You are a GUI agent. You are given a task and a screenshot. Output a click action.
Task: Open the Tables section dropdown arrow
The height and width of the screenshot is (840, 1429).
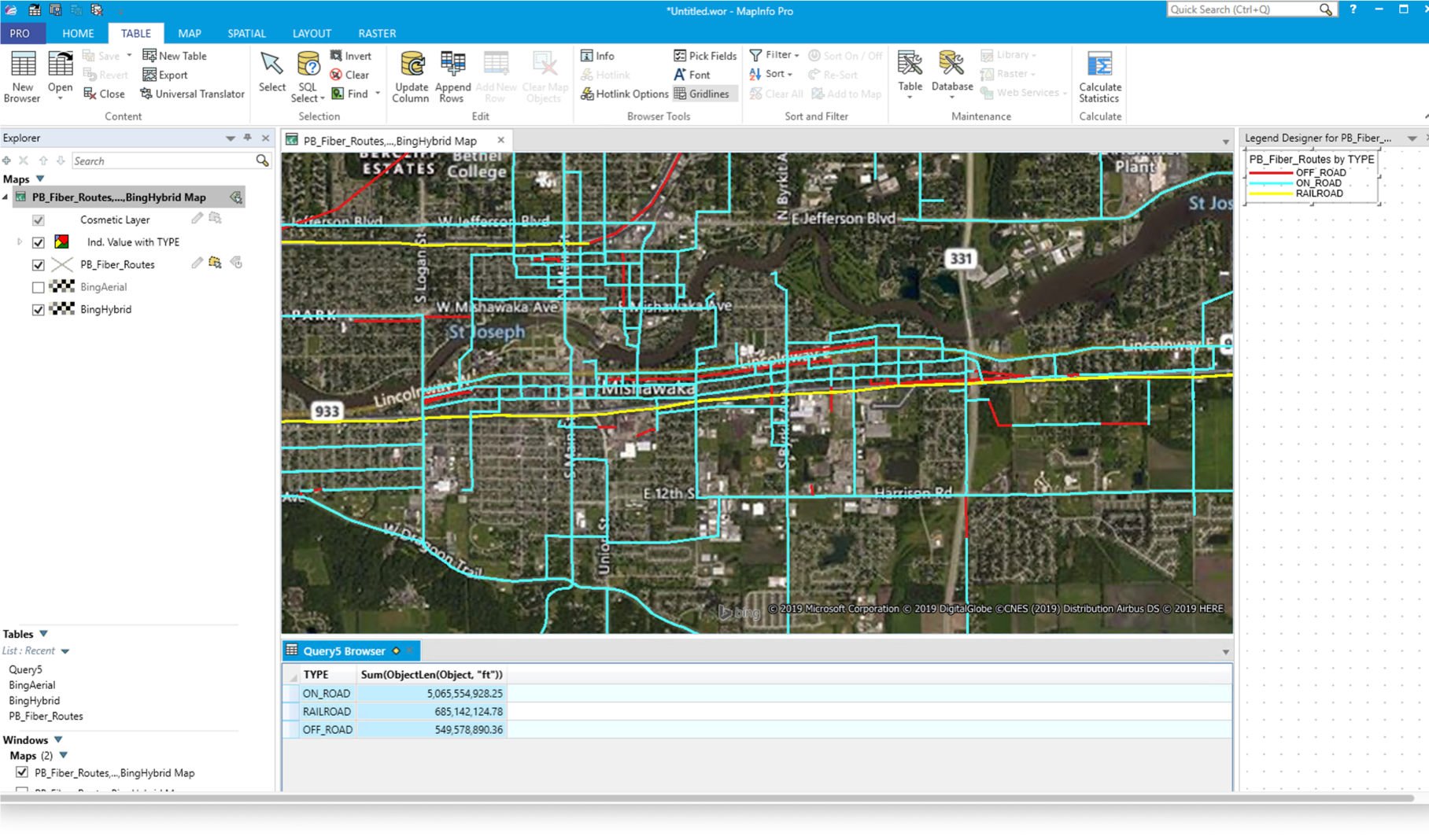[x=44, y=634]
